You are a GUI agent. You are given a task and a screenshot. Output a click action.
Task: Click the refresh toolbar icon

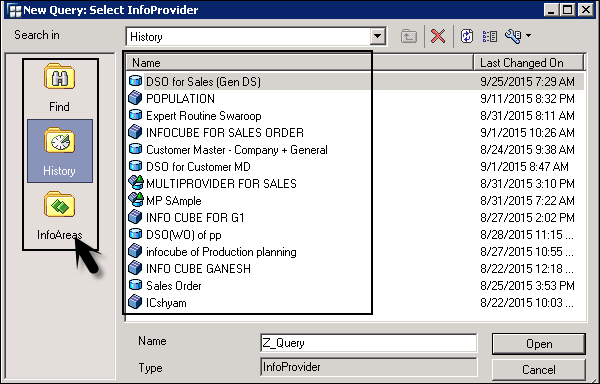coord(467,36)
